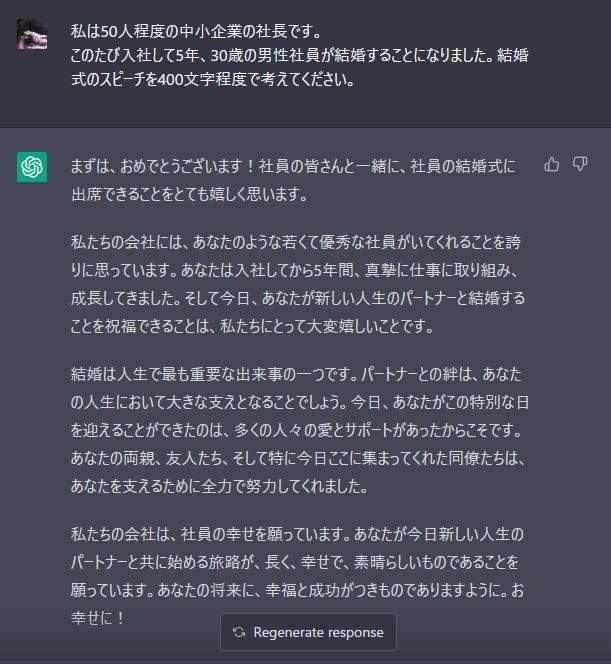Click the circular arrows regenerate icon
611x664 pixels.
(x=239, y=632)
